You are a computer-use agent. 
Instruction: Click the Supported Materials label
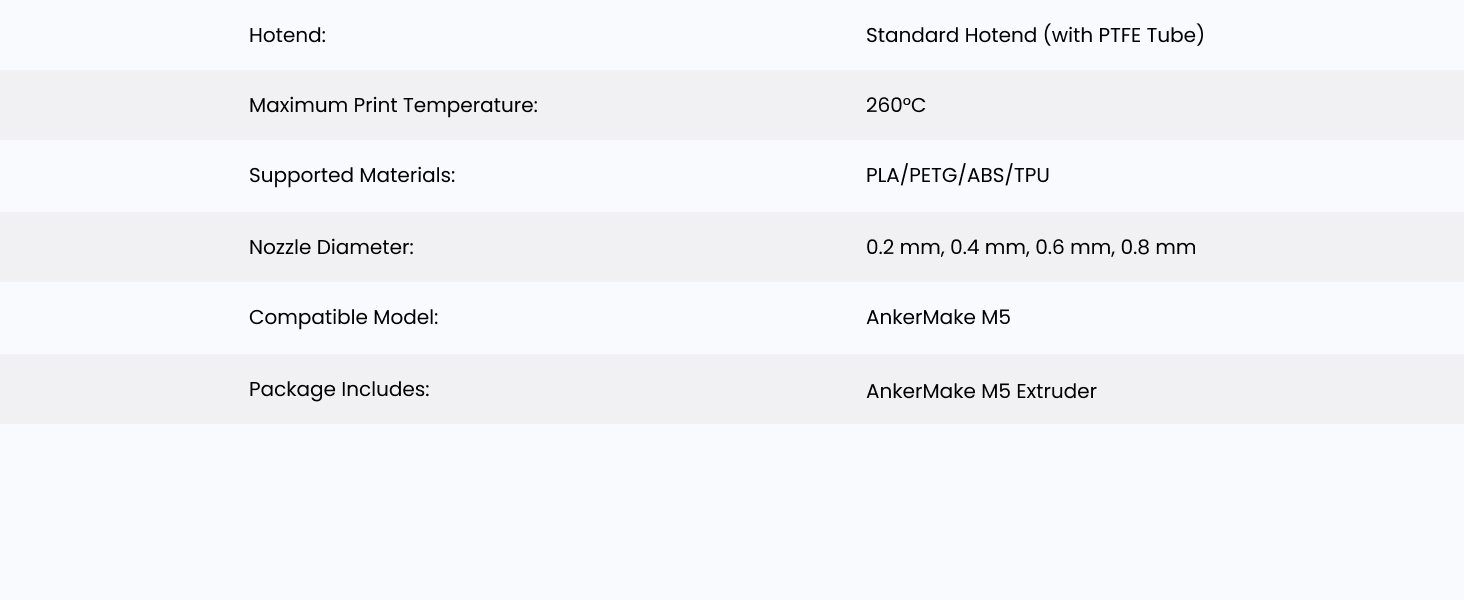pos(351,175)
